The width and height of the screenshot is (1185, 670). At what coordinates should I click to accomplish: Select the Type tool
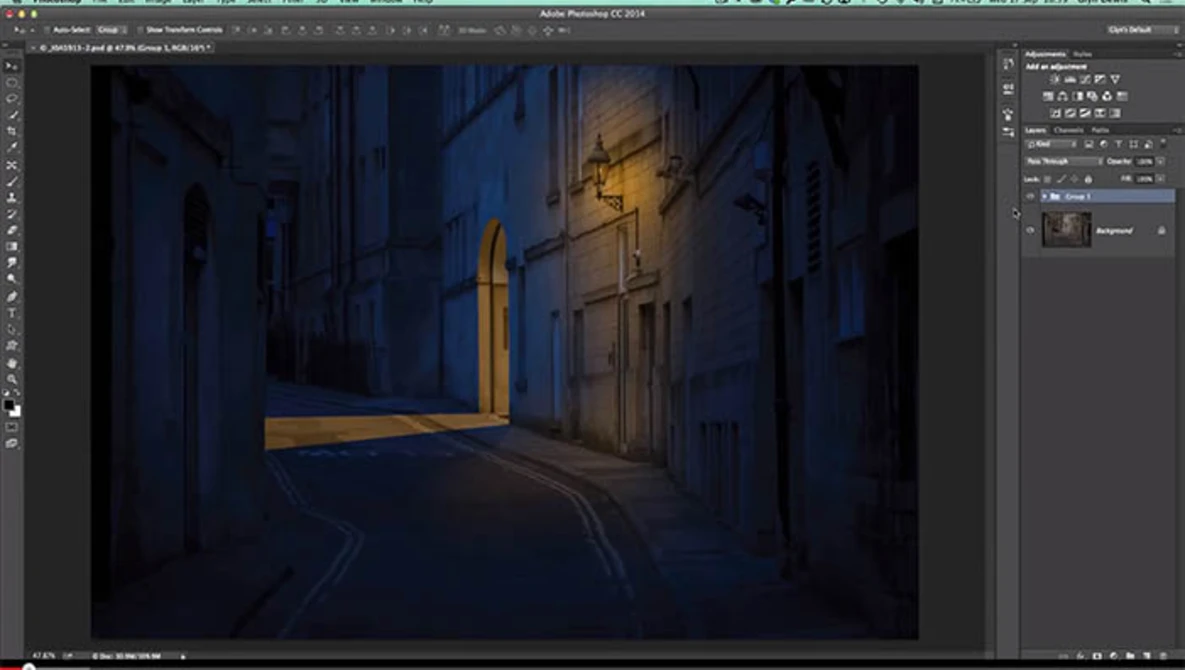point(11,313)
